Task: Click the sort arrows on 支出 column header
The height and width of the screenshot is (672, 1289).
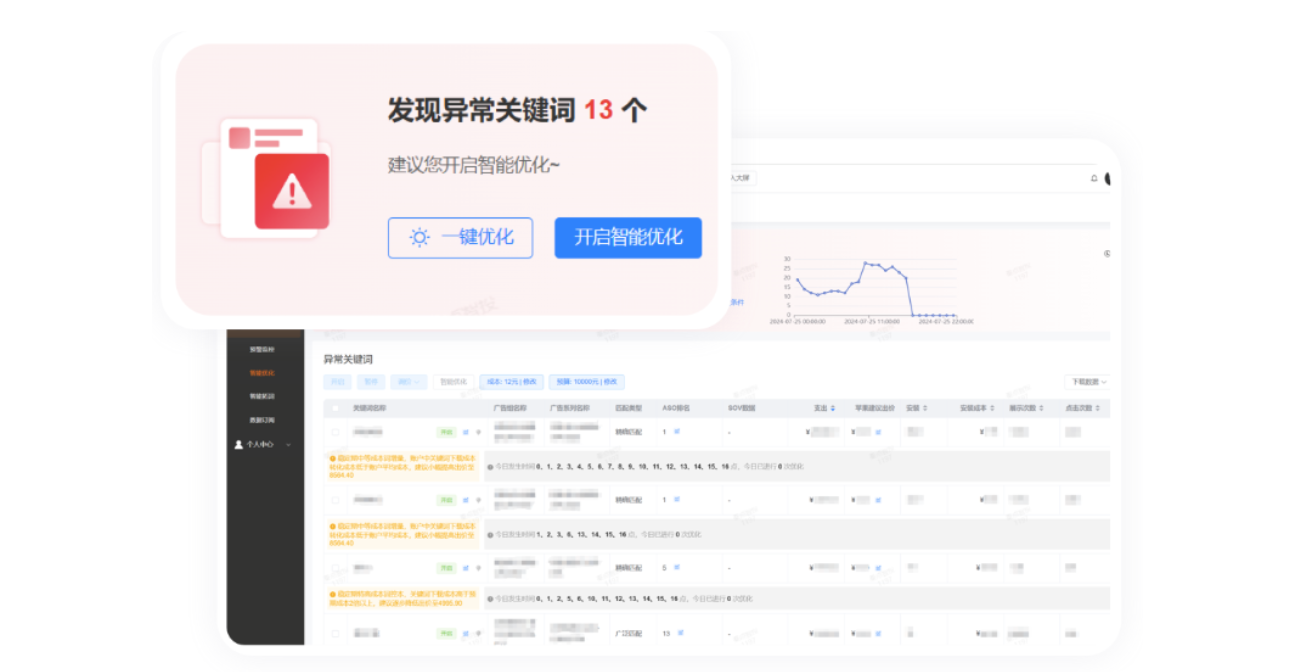Action: coord(833,407)
